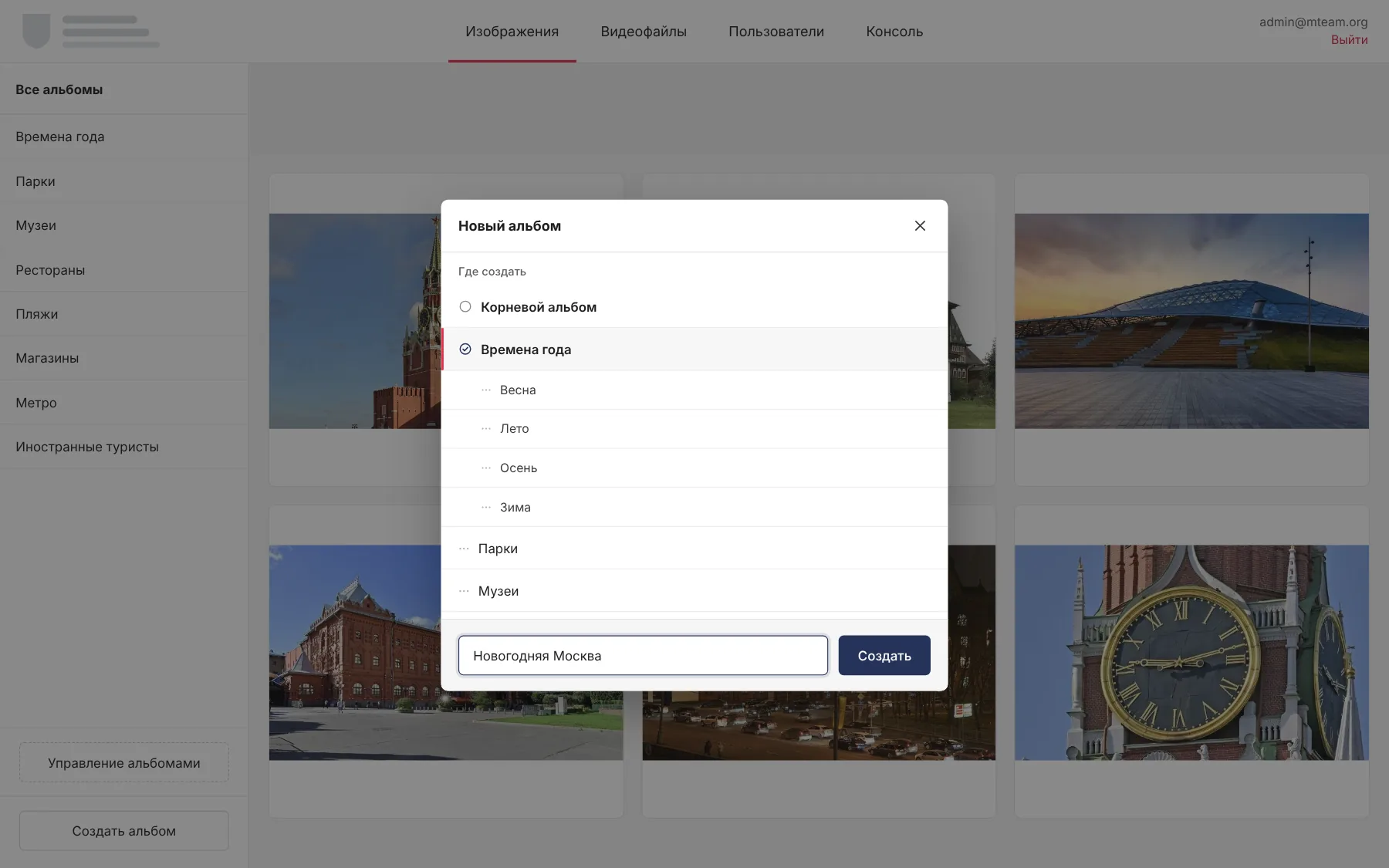Open the red brick museum building thumbnail
Image resolution: width=1389 pixels, height=868 pixels.
tap(355, 653)
